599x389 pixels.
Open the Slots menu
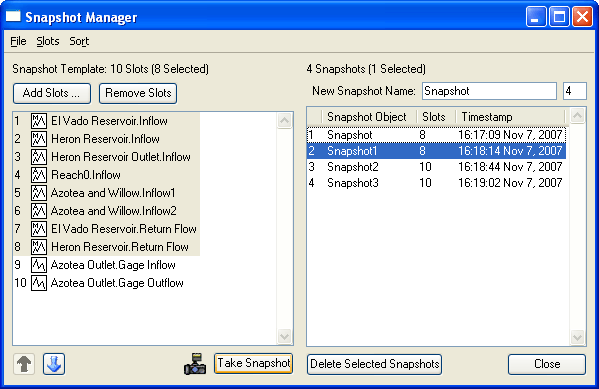[x=48, y=41]
